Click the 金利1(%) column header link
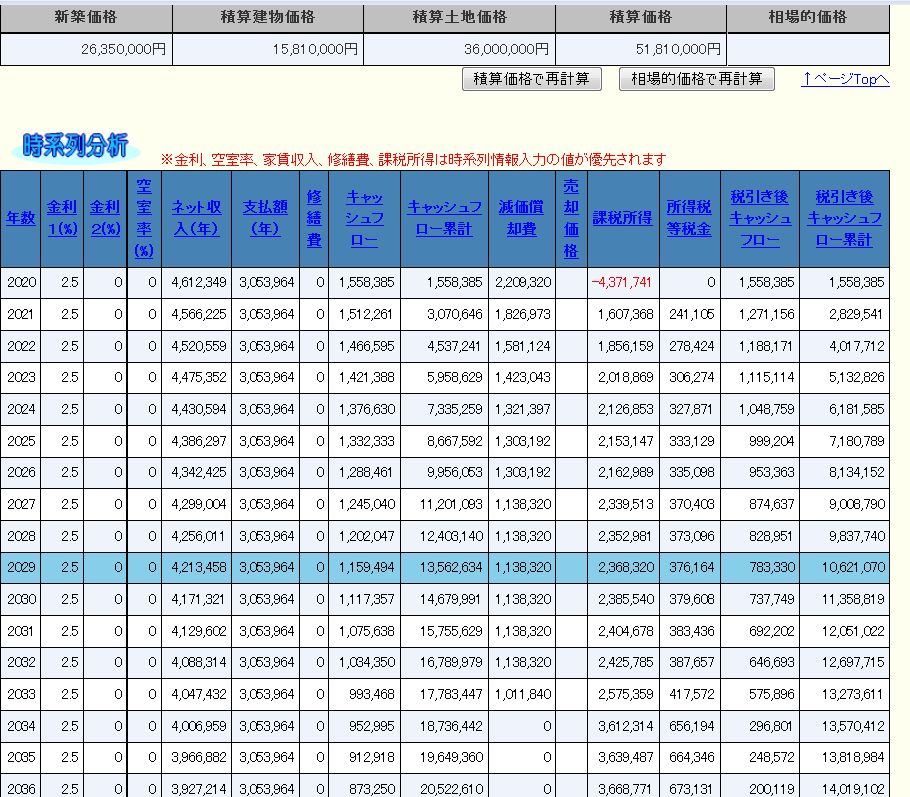The height and width of the screenshot is (797, 910). (61, 218)
